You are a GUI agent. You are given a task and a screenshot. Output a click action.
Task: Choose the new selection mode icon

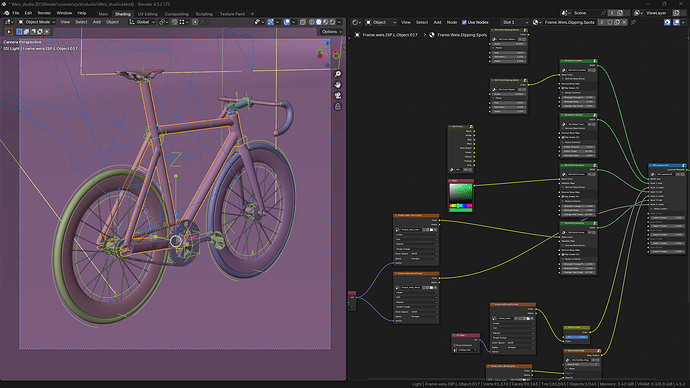click(19, 32)
